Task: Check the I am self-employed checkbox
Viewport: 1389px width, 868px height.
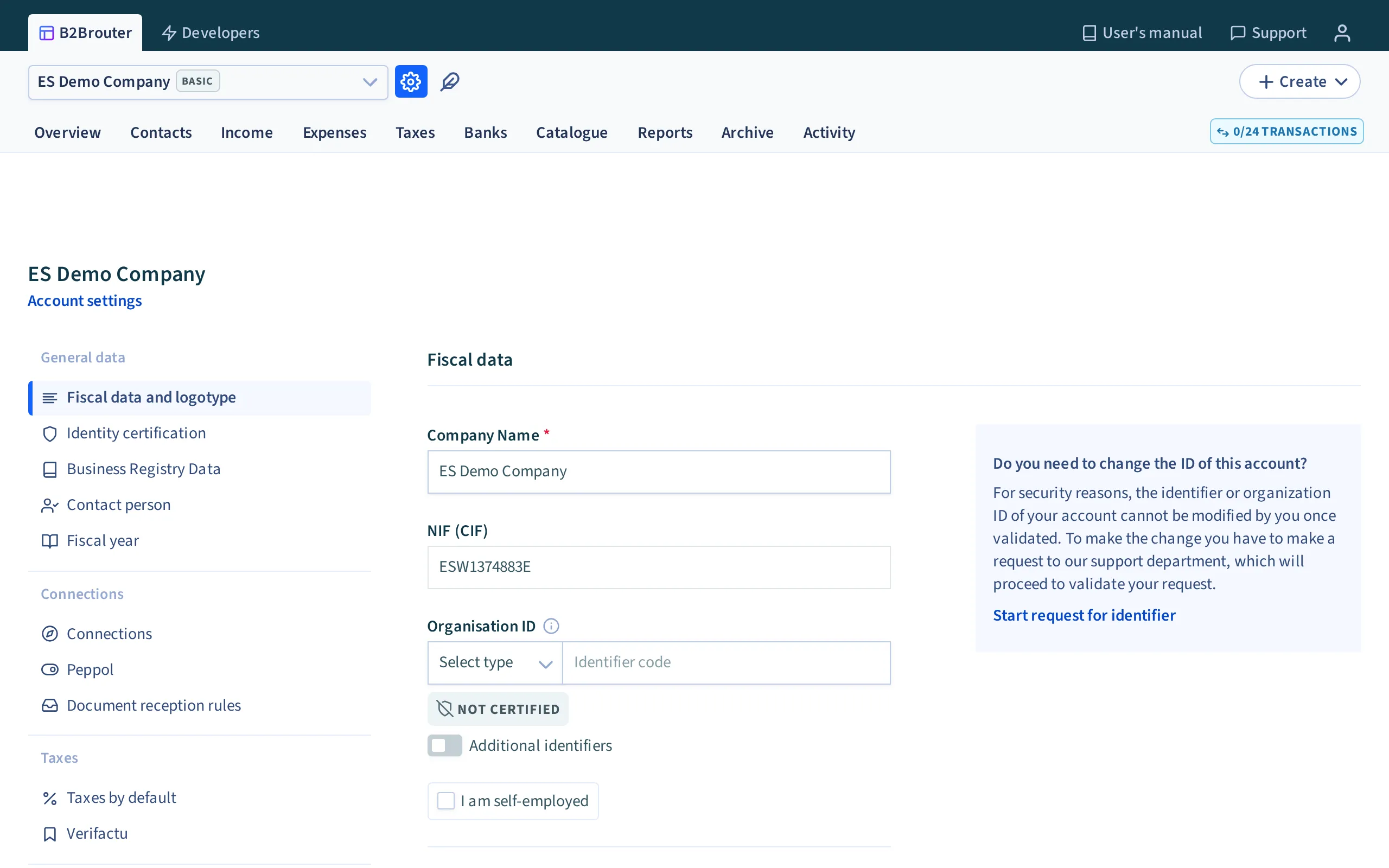Action: point(446,800)
